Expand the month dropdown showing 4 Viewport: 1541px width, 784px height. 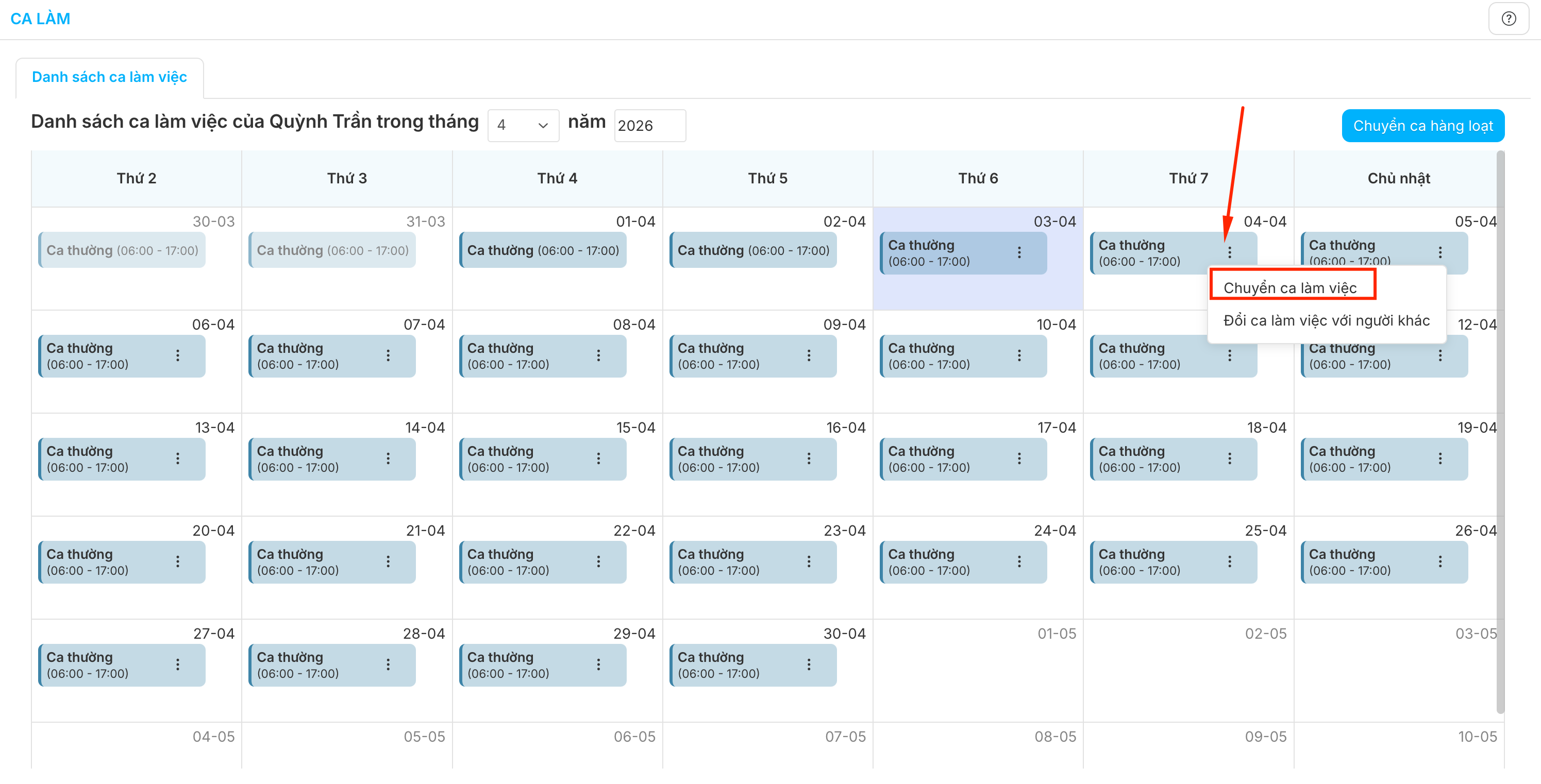(x=523, y=126)
